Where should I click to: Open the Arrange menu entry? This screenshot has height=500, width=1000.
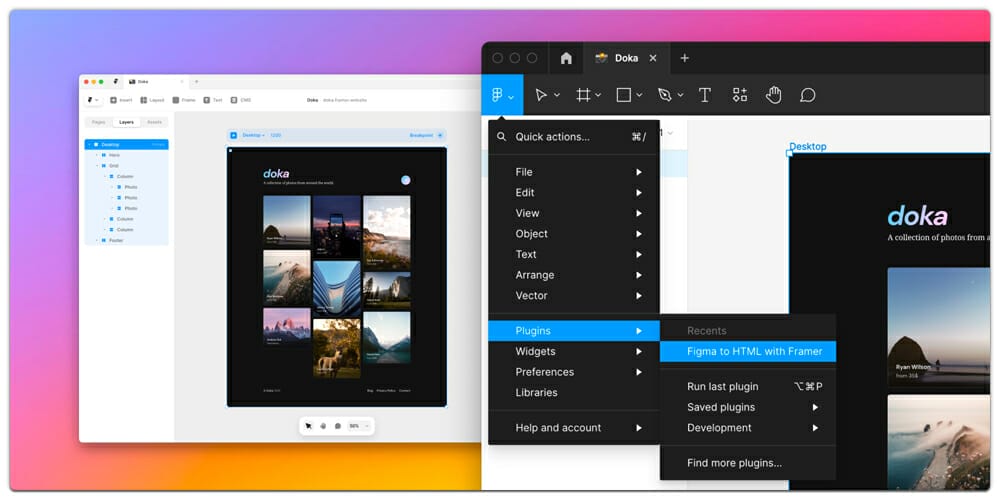click(574, 275)
